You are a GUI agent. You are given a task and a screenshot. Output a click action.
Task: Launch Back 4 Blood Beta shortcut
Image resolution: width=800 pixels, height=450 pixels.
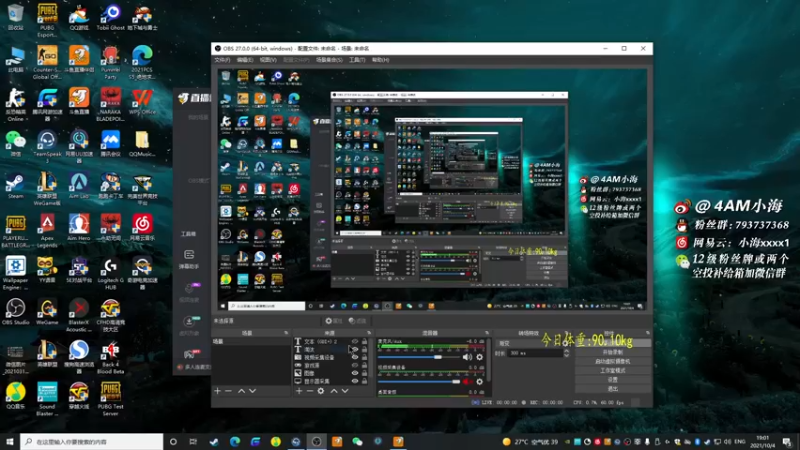110,357
